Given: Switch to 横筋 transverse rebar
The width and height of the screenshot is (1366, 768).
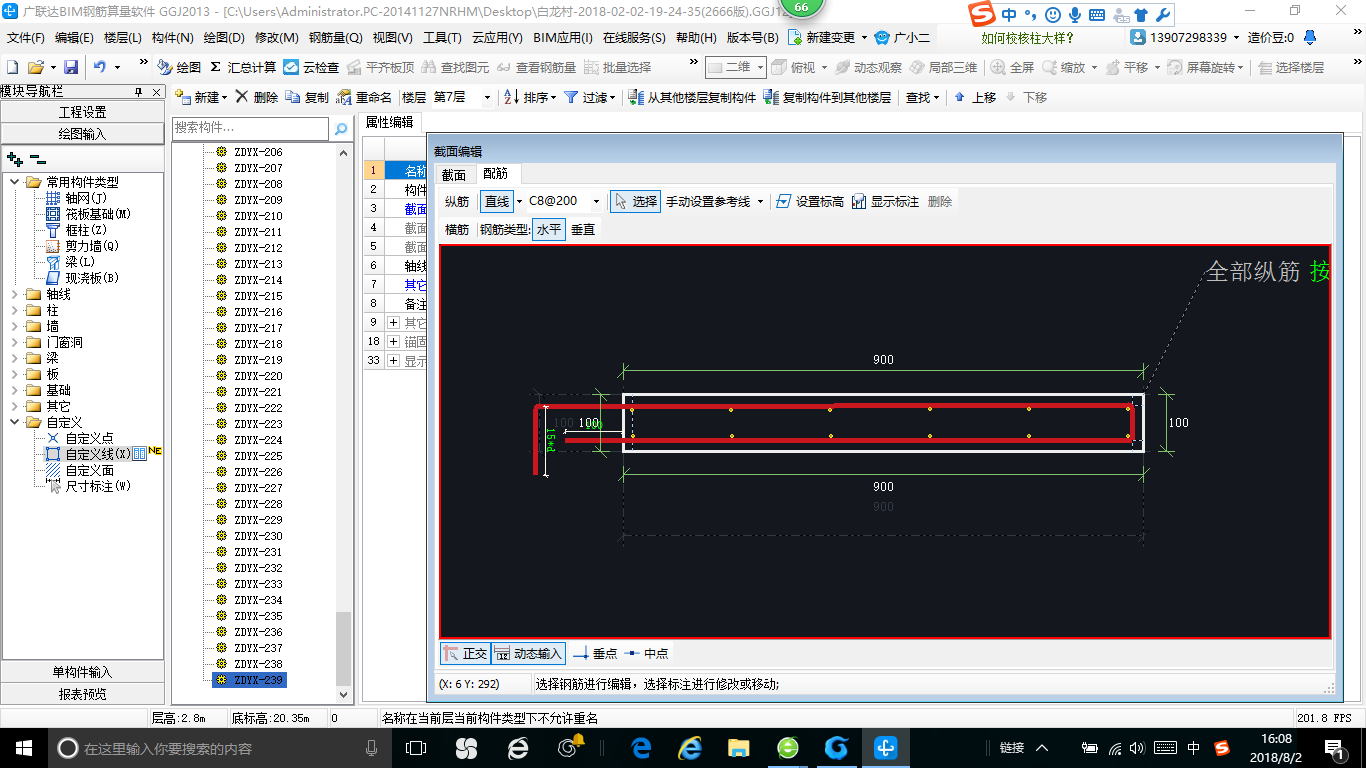Looking at the screenshot, I should (x=457, y=229).
